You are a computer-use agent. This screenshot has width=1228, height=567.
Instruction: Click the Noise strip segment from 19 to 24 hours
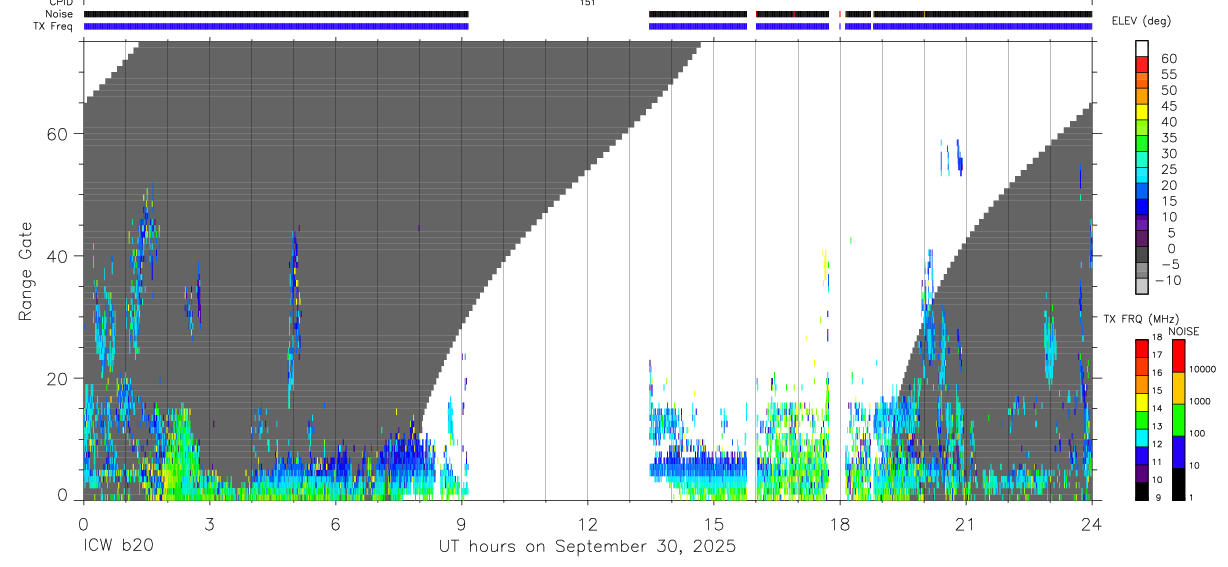pos(982,14)
